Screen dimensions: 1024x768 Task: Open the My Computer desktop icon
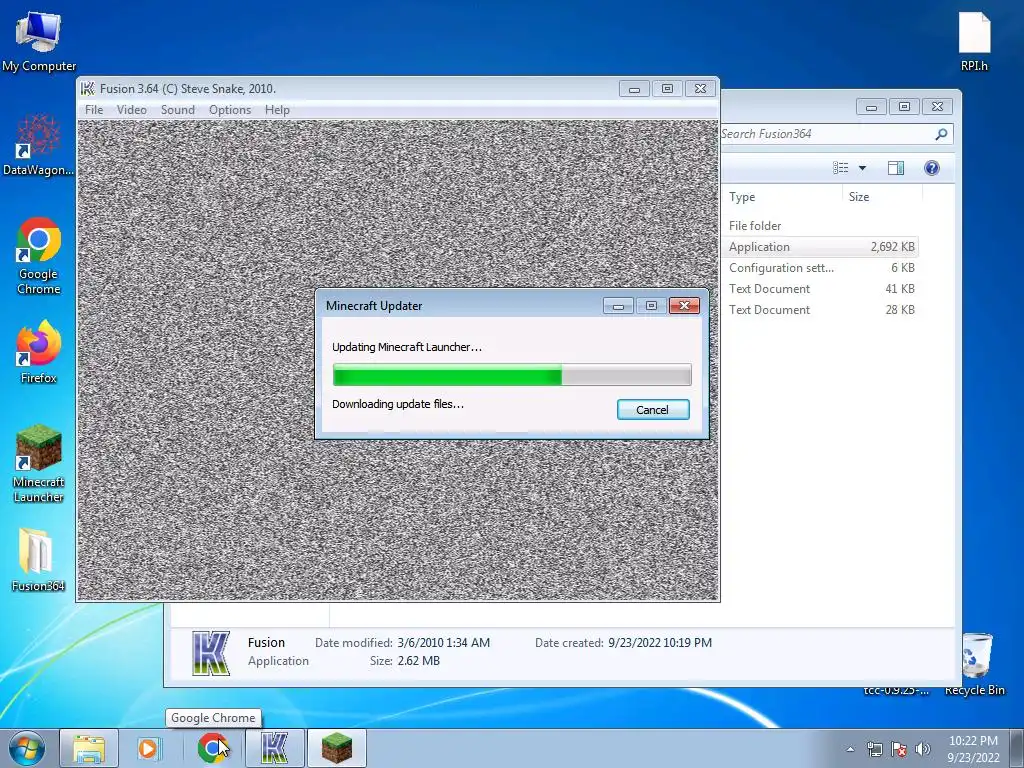39,41
